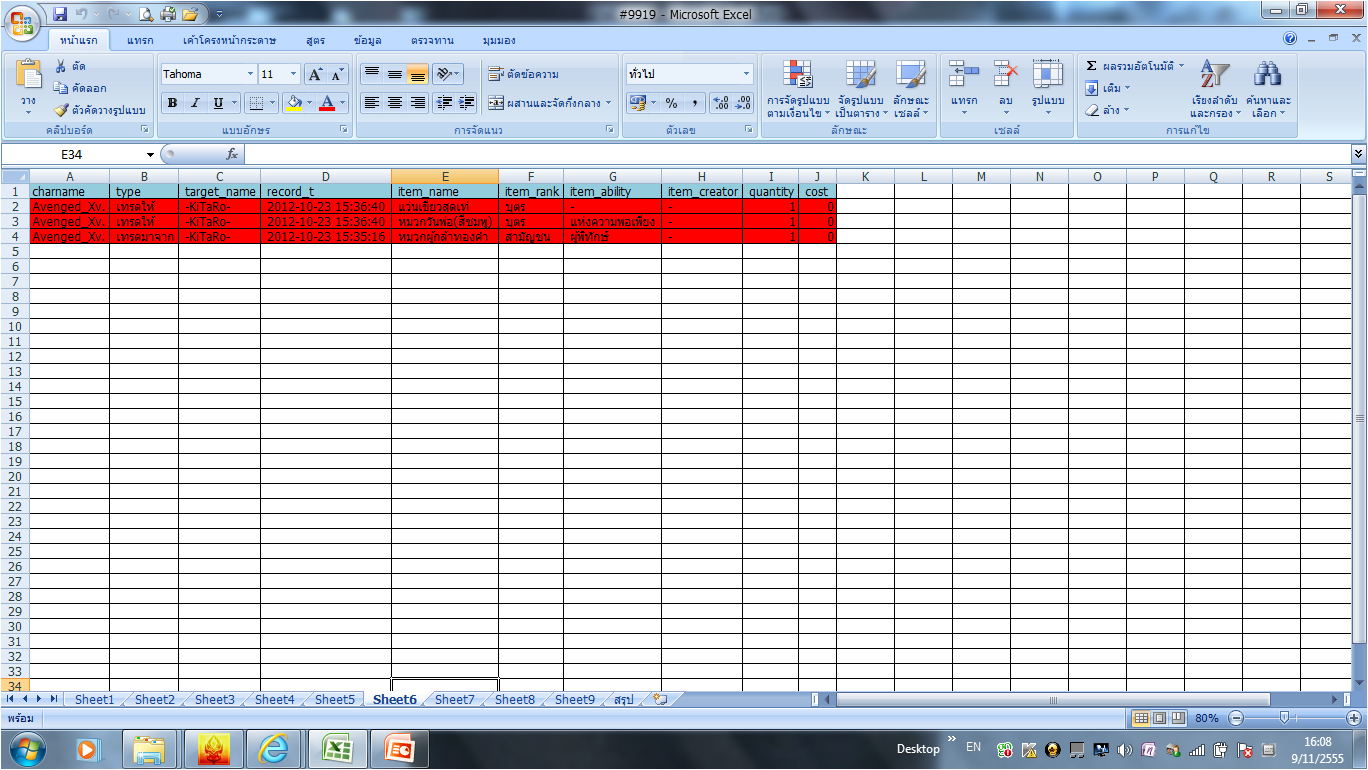Click the yellow fill color bucket

tap(293, 103)
